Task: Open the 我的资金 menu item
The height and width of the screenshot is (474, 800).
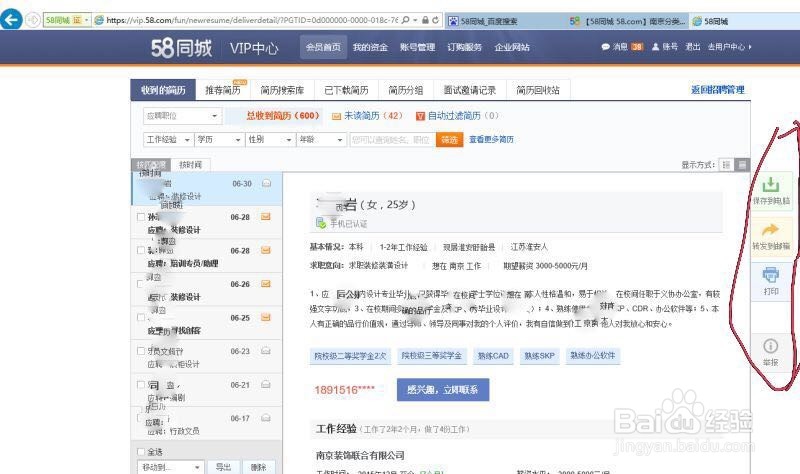Action: point(370,47)
